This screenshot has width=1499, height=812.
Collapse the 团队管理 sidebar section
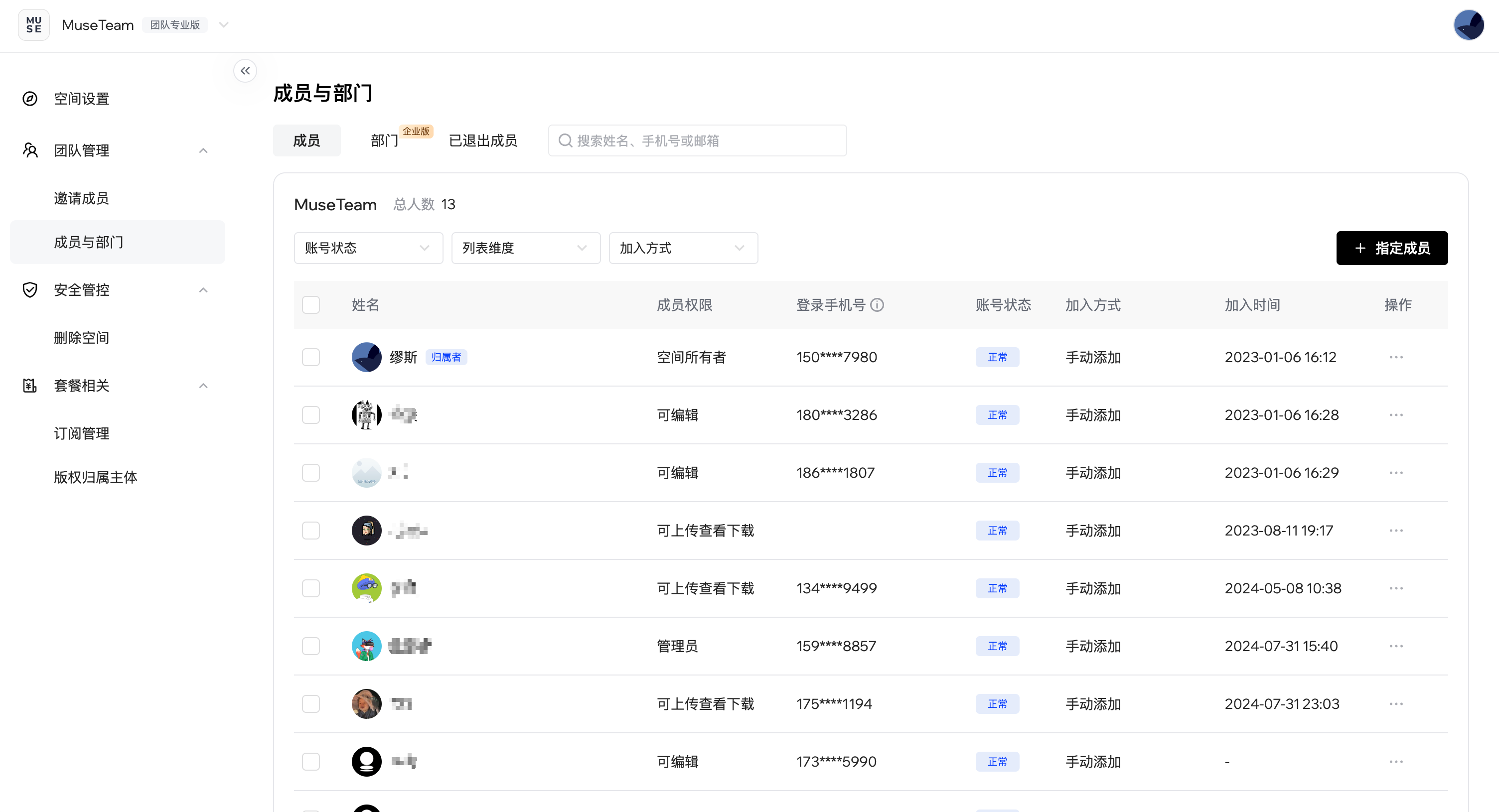(x=203, y=150)
